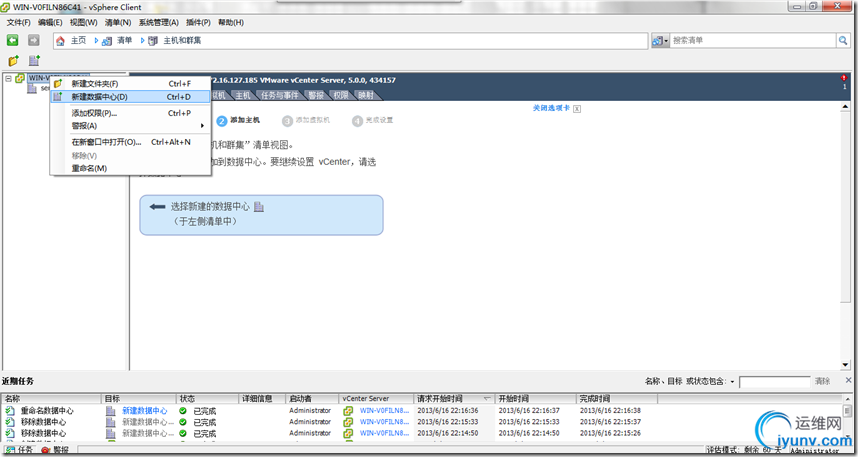Open the 清单(N) menu

(x=118, y=22)
